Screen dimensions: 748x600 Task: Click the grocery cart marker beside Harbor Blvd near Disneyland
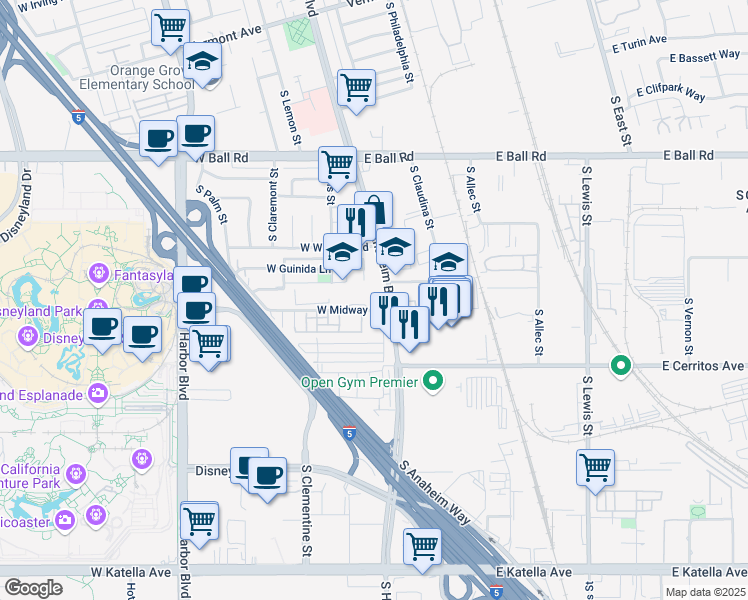tap(209, 345)
